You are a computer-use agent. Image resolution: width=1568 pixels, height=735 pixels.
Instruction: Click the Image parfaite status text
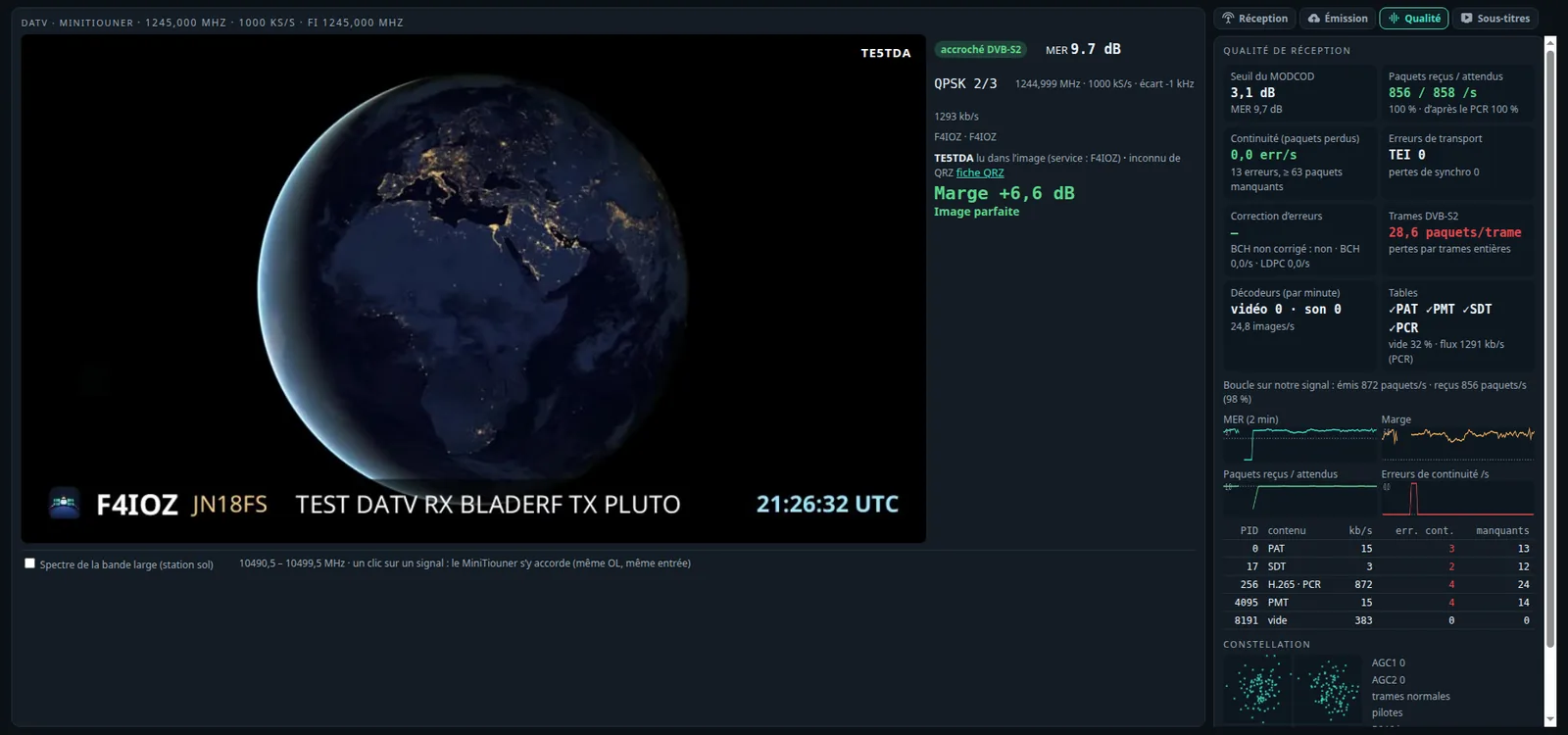tap(976, 212)
